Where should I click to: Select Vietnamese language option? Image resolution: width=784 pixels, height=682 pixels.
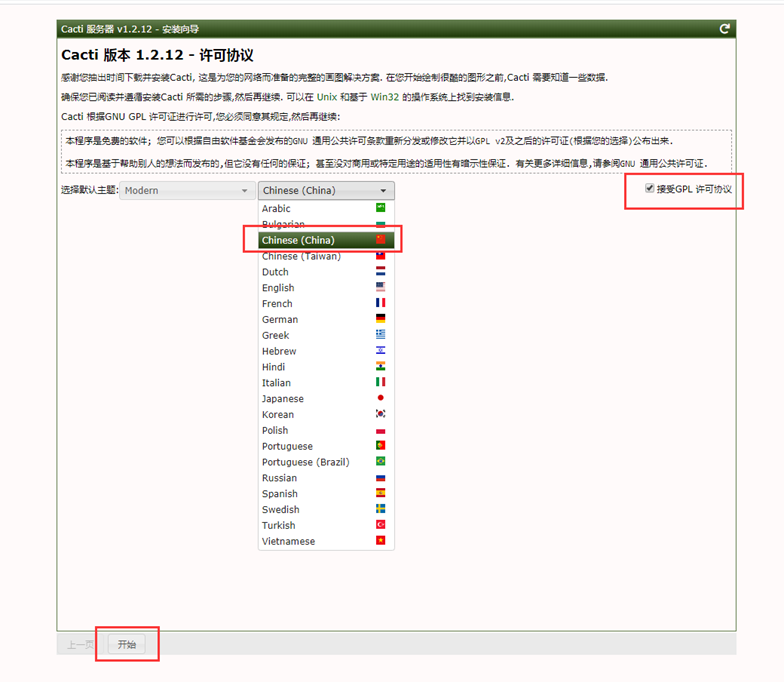click(326, 541)
